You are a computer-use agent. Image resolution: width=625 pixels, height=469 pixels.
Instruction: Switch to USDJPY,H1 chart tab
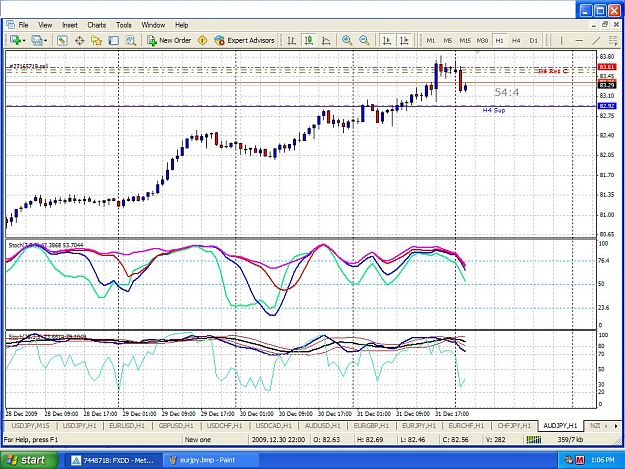coord(80,426)
